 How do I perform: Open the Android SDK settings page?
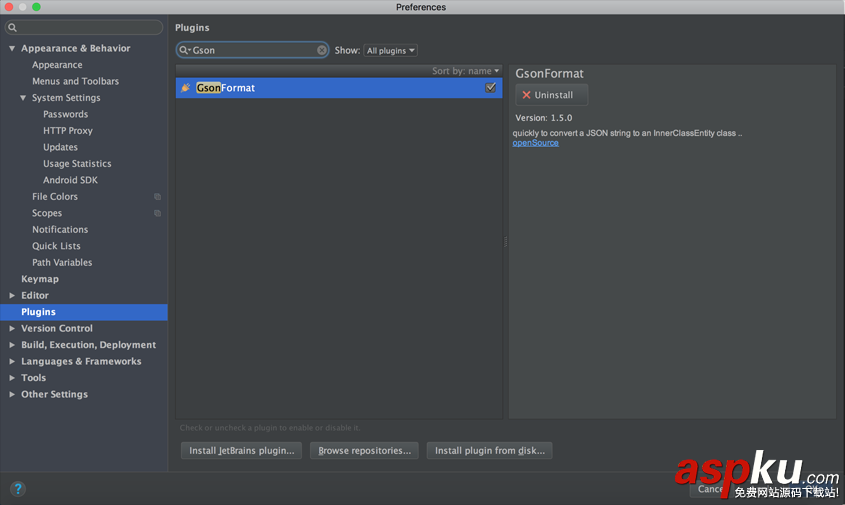70,180
